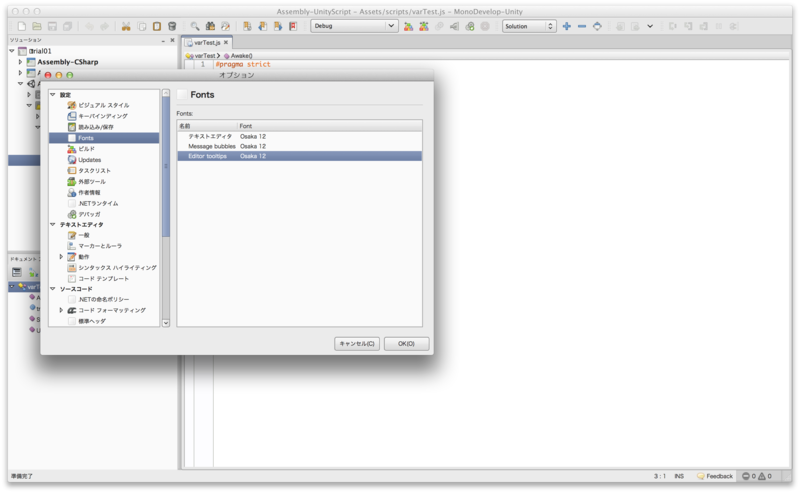The height and width of the screenshot is (493, 800).
Task: Open the デバッガ options page
Action: 89,214
